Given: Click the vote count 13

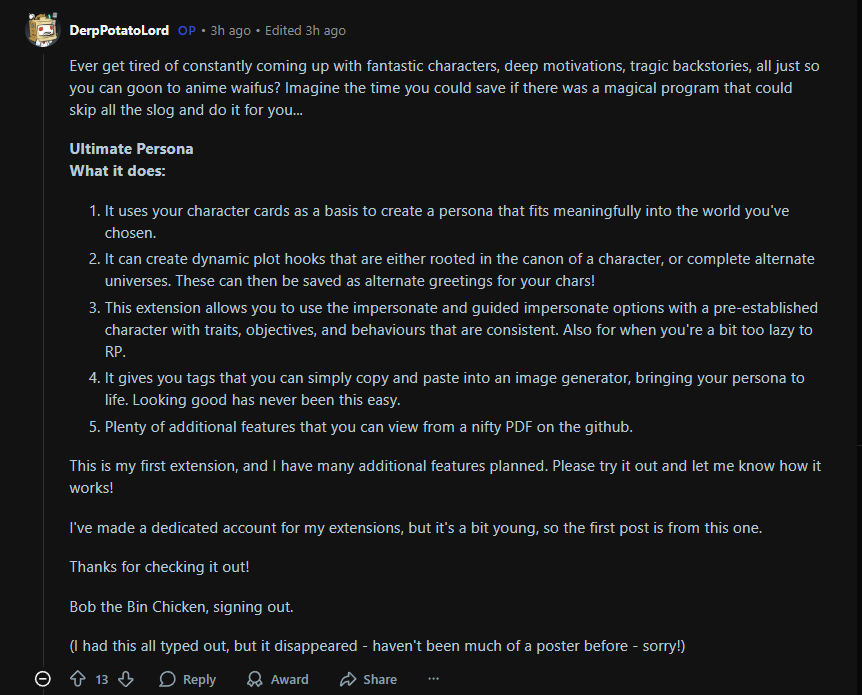Looking at the screenshot, I should (102, 679).
